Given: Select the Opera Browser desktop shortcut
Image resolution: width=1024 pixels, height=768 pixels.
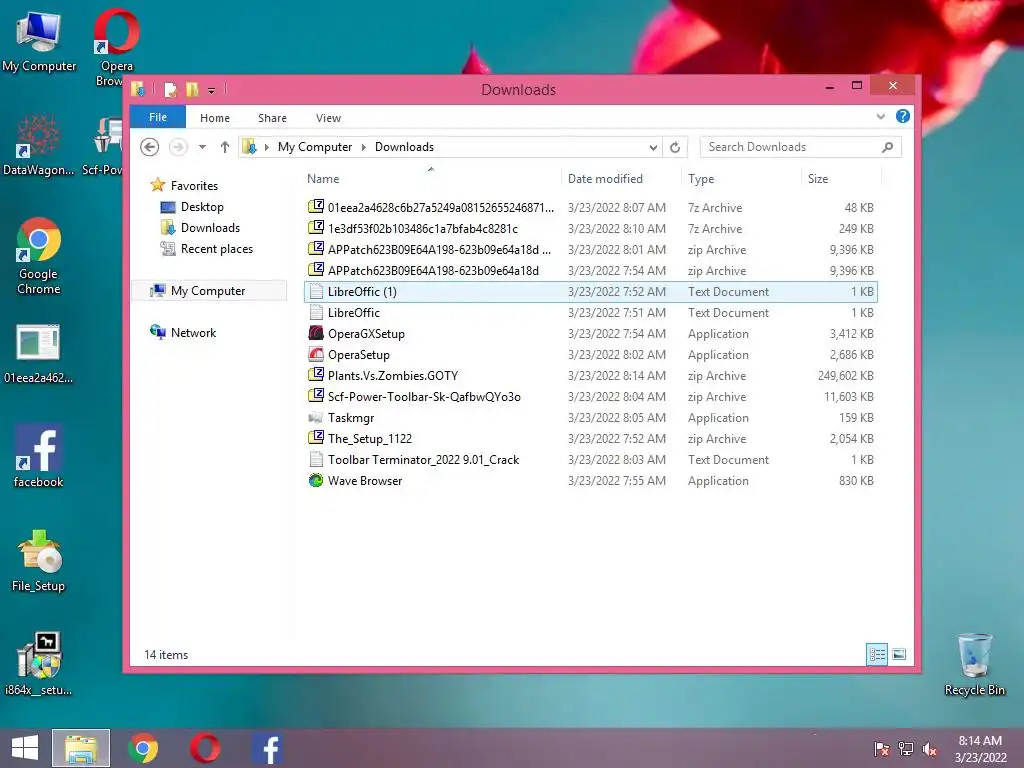Looking at the screenshot, I should 115,47.
